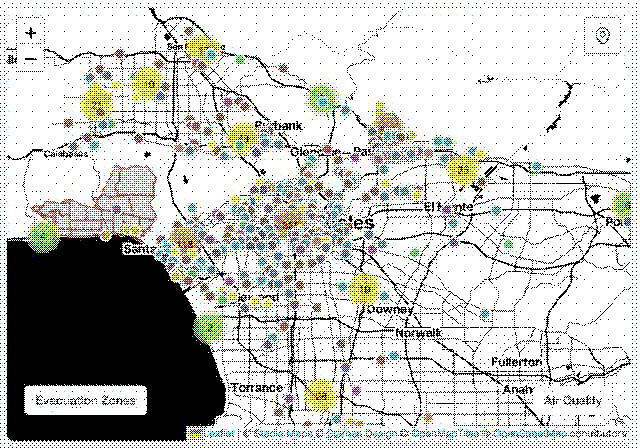Click the locate-me pin icon

(602, 36)
